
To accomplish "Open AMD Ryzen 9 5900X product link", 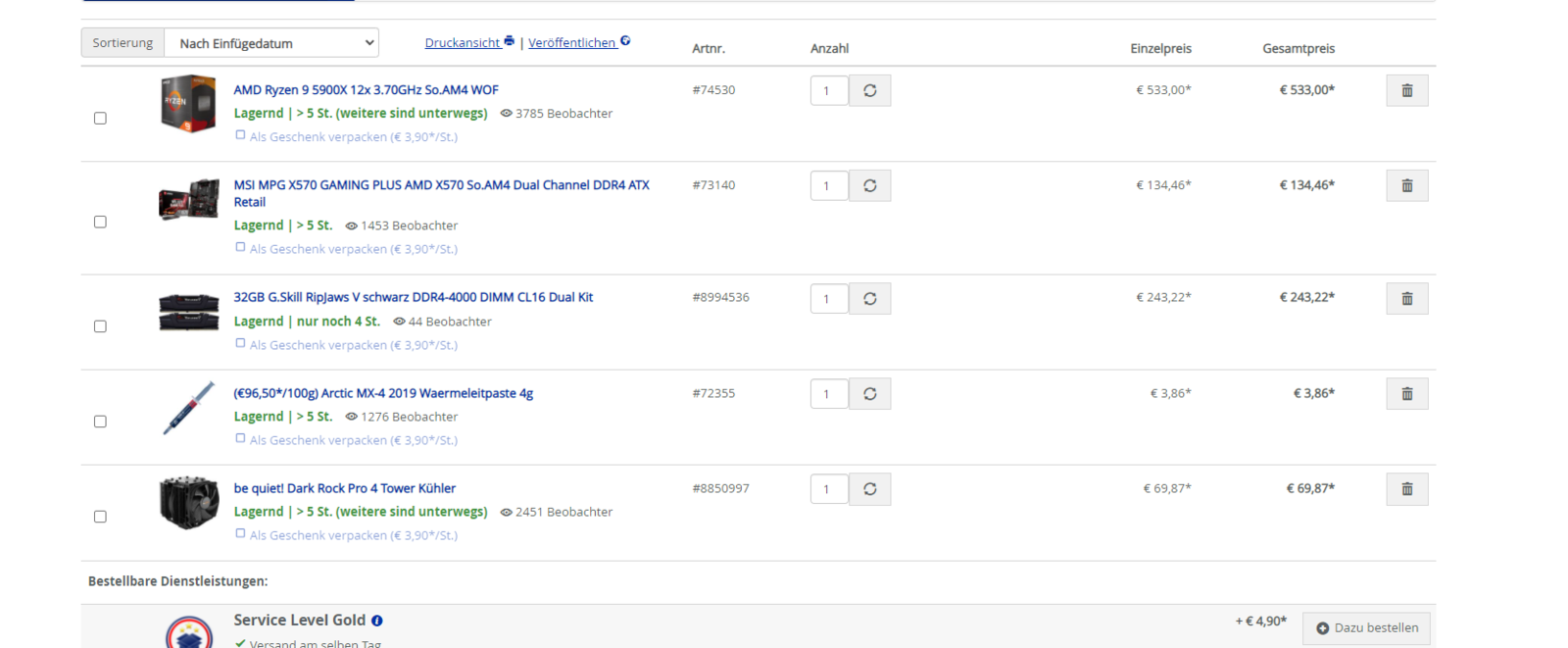I will click(366, 90).
